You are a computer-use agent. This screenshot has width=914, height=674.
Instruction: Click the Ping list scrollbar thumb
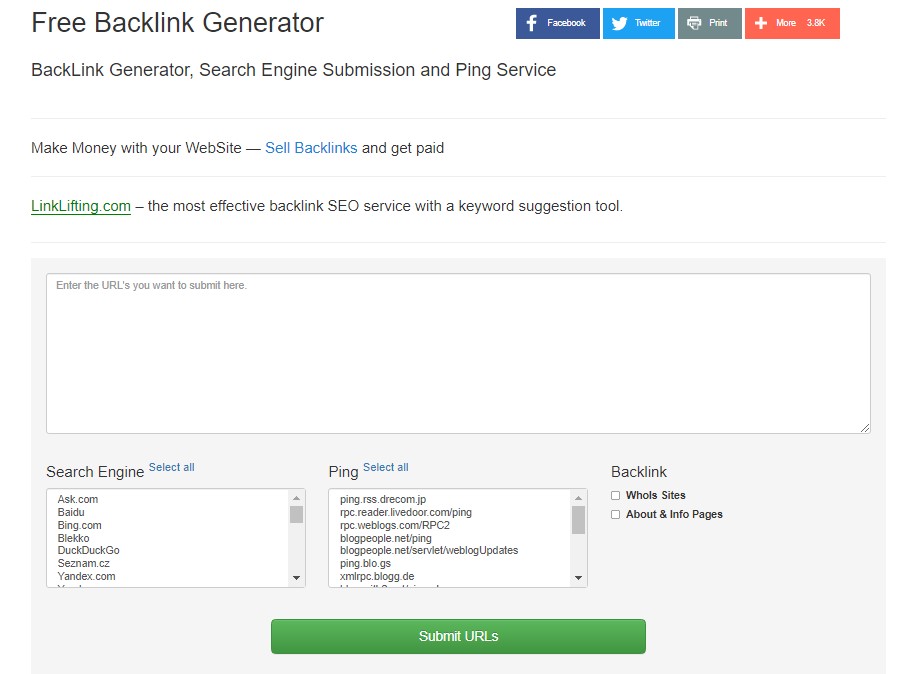coord(578,519)
